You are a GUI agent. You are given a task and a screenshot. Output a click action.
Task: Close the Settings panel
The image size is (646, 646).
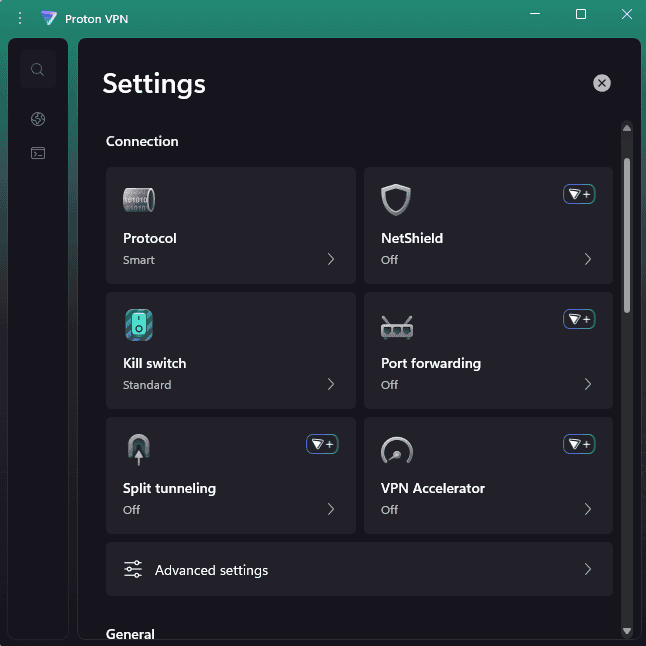(602, 83)
